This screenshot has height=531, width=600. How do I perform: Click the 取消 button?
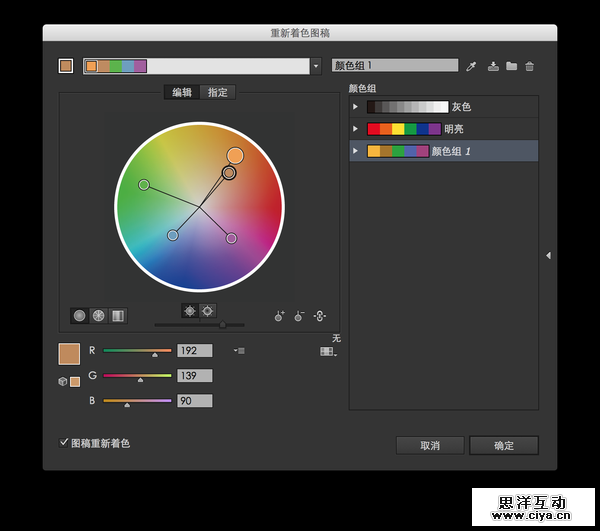click(430, 445)
